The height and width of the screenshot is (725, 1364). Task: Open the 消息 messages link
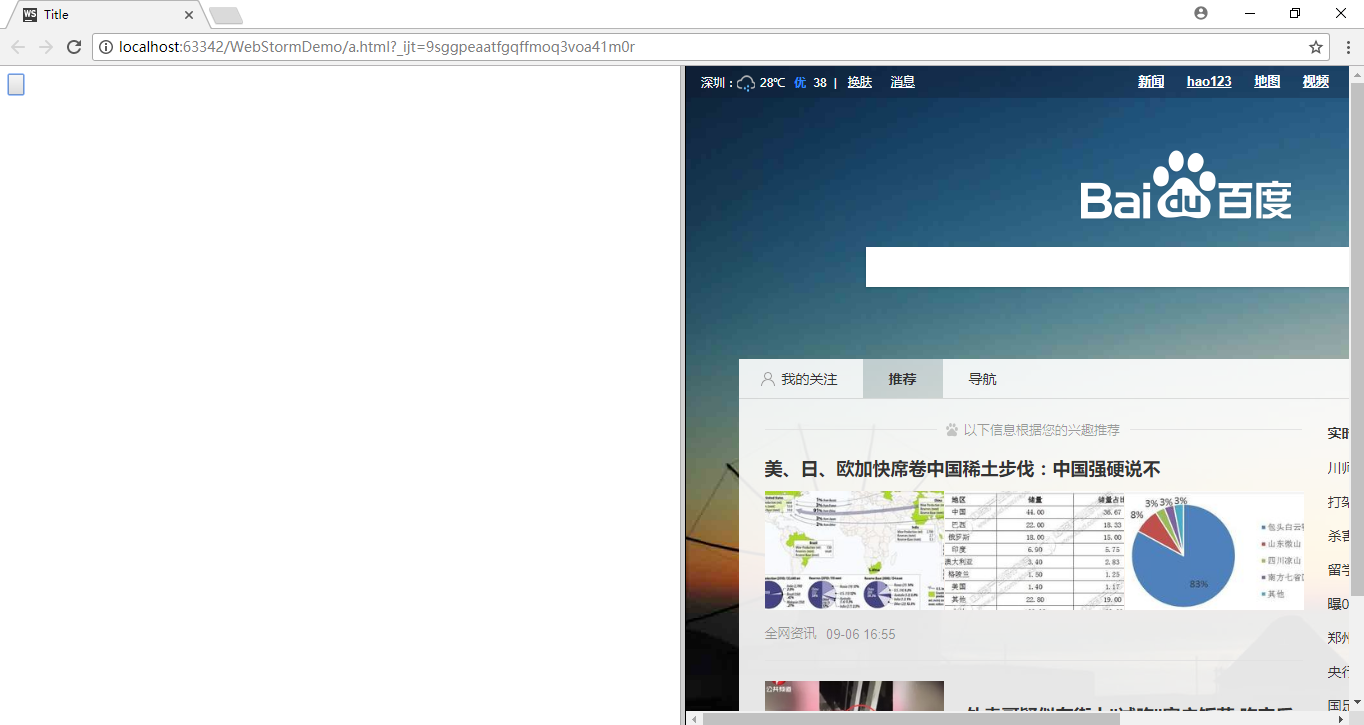coord(903,82)
